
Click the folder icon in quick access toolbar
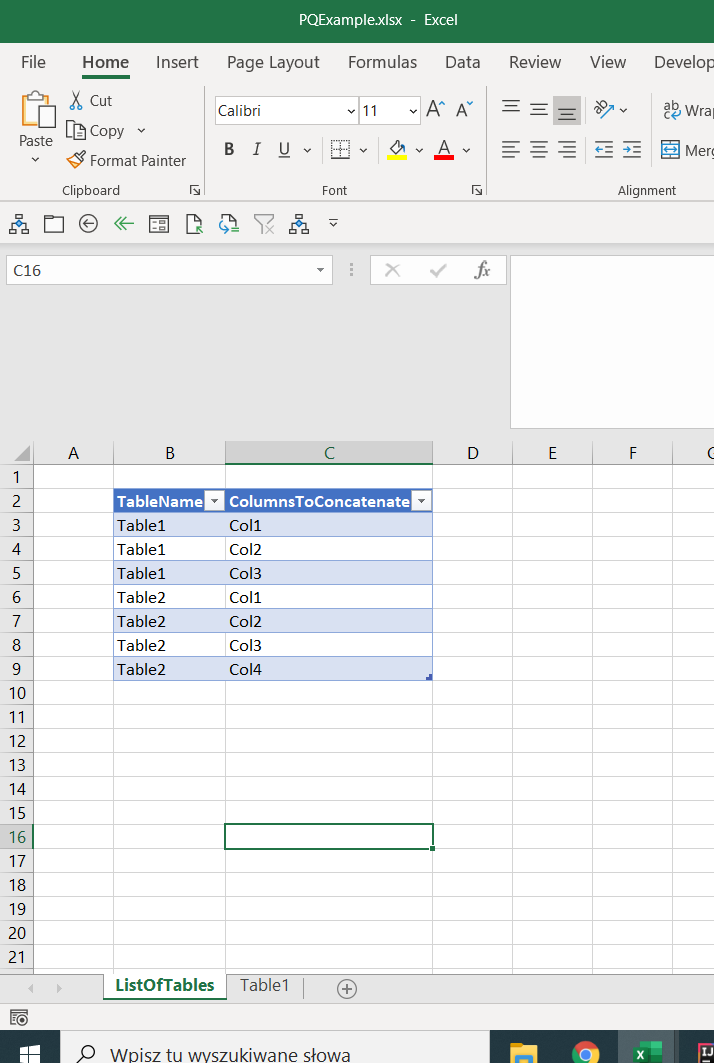pos(54,224)
